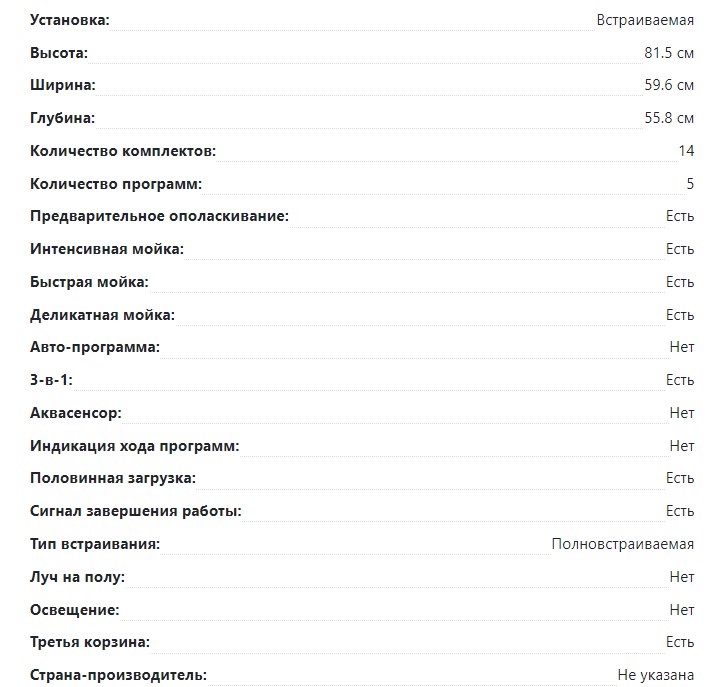Select the "81.5 см" height value

tap(669, 53)
